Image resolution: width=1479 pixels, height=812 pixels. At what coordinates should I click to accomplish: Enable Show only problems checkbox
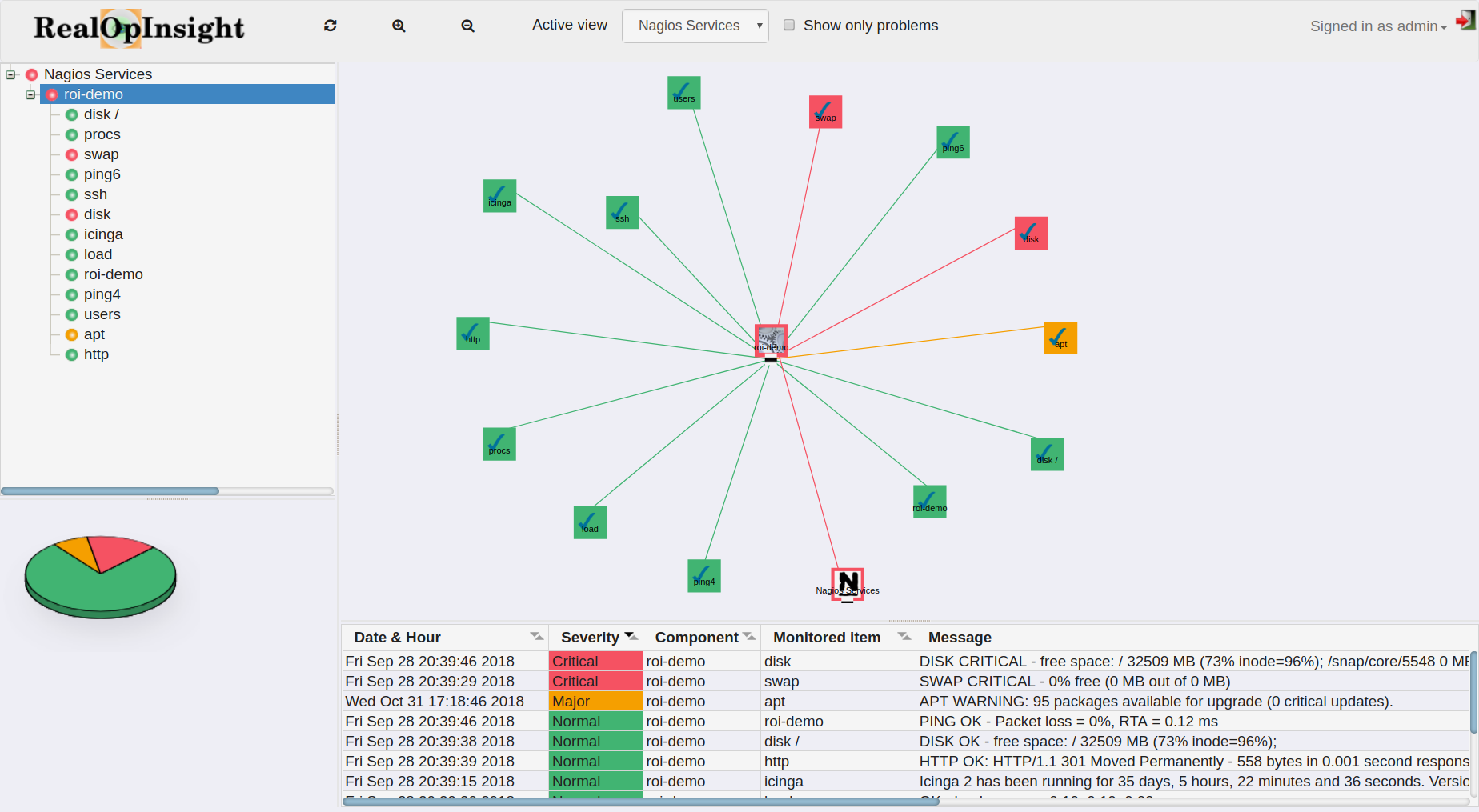tap(789, 25)
